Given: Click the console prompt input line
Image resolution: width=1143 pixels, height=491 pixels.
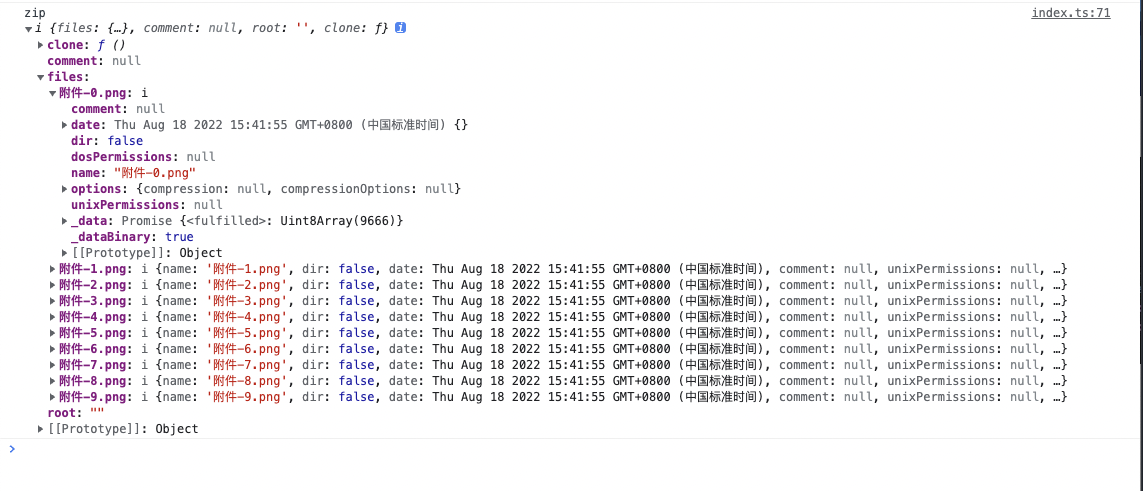Looking at the screenshot, I should [x=572, y=449].
